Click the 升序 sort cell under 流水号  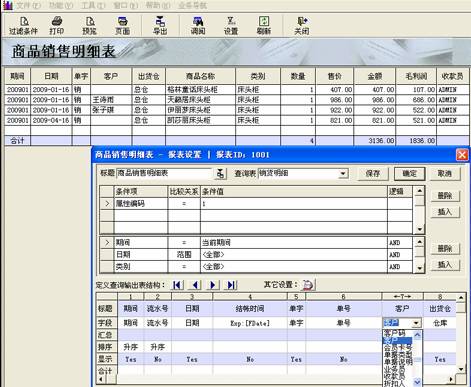pos(158,347)
